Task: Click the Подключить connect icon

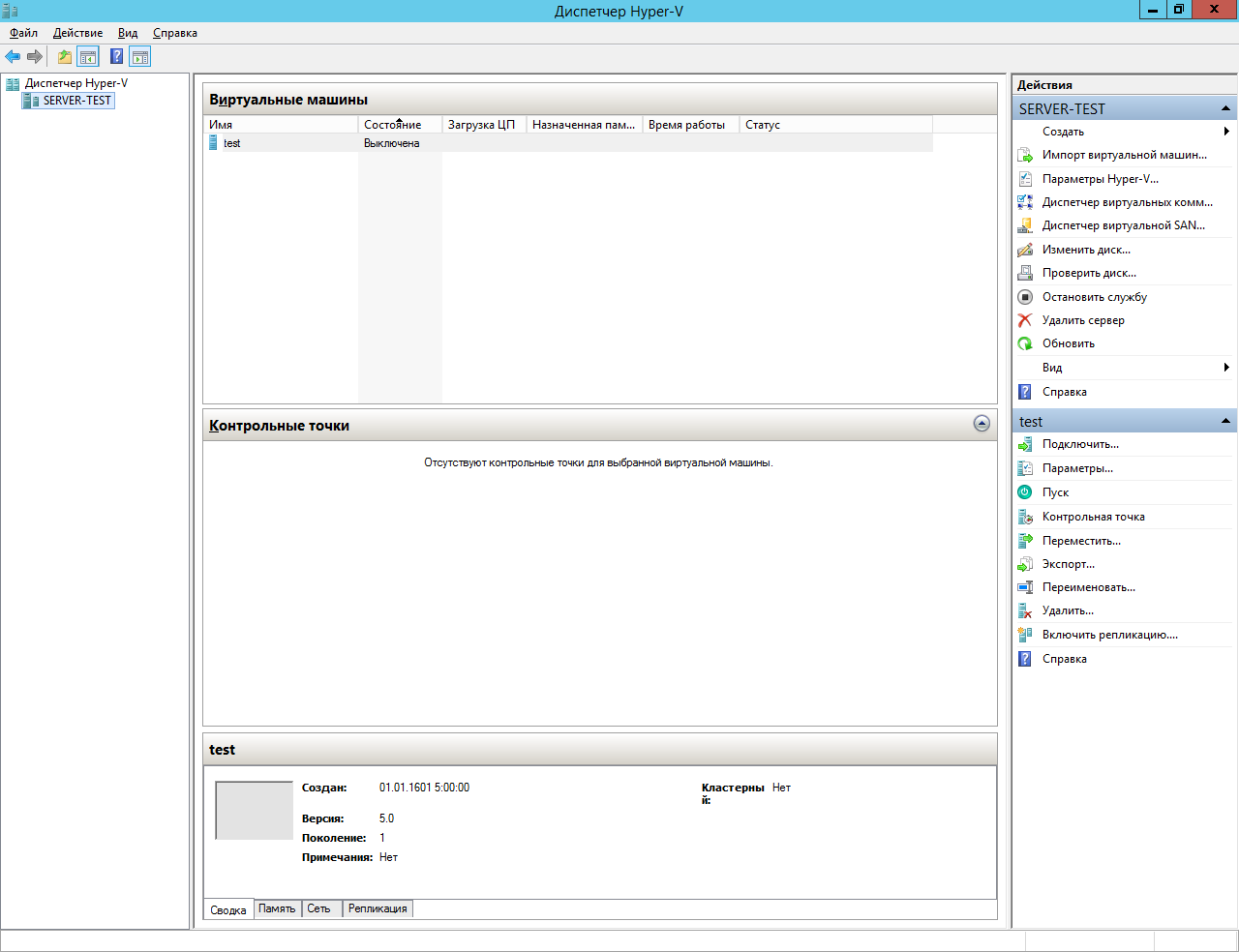Action: pyautogui.click(x=1025, y=444)
